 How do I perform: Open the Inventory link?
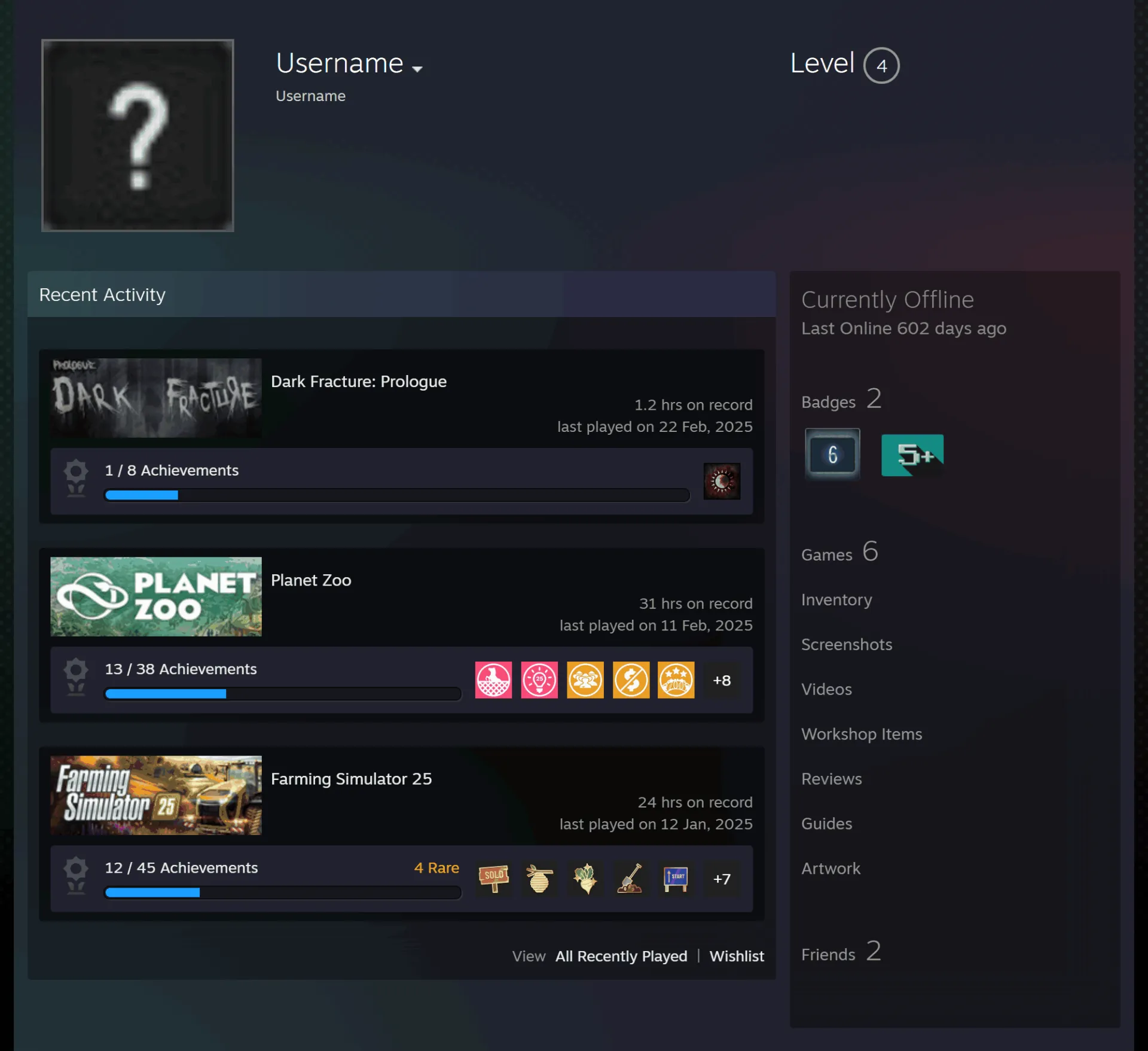pyautogui.click(x=836, y=599)
